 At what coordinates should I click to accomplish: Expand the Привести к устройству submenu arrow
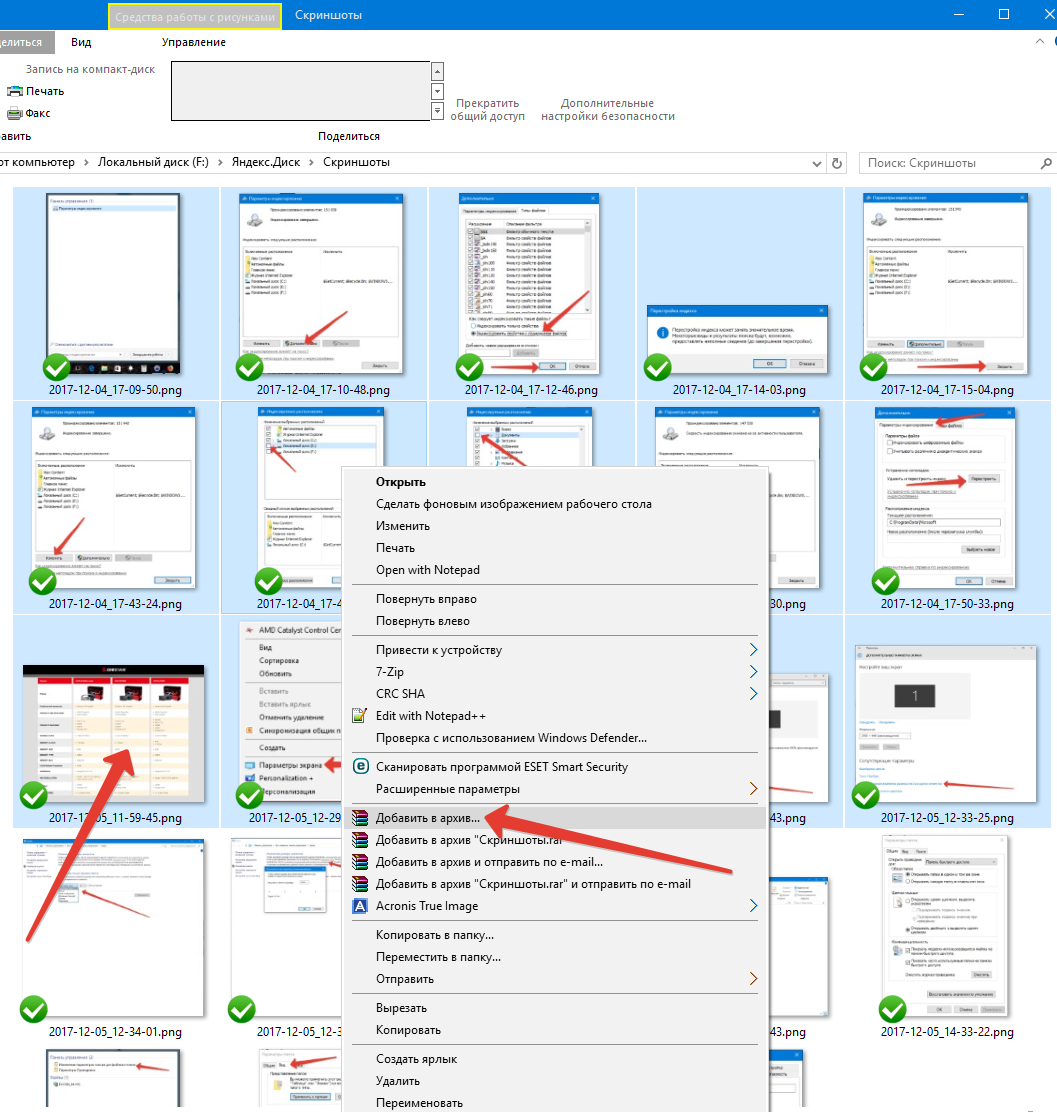click(753, 650)
